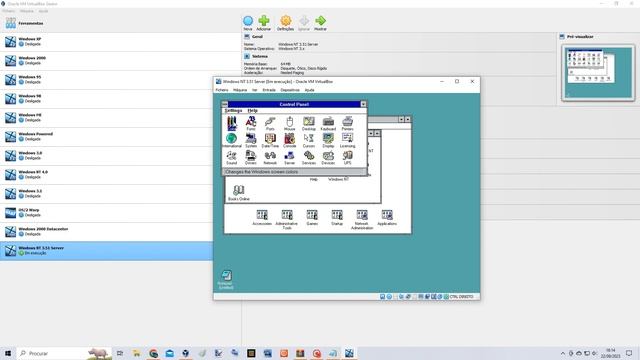640x360 pixels.
Task: Open the Fonts applet in Control Panel
Action: pos(251,123)
